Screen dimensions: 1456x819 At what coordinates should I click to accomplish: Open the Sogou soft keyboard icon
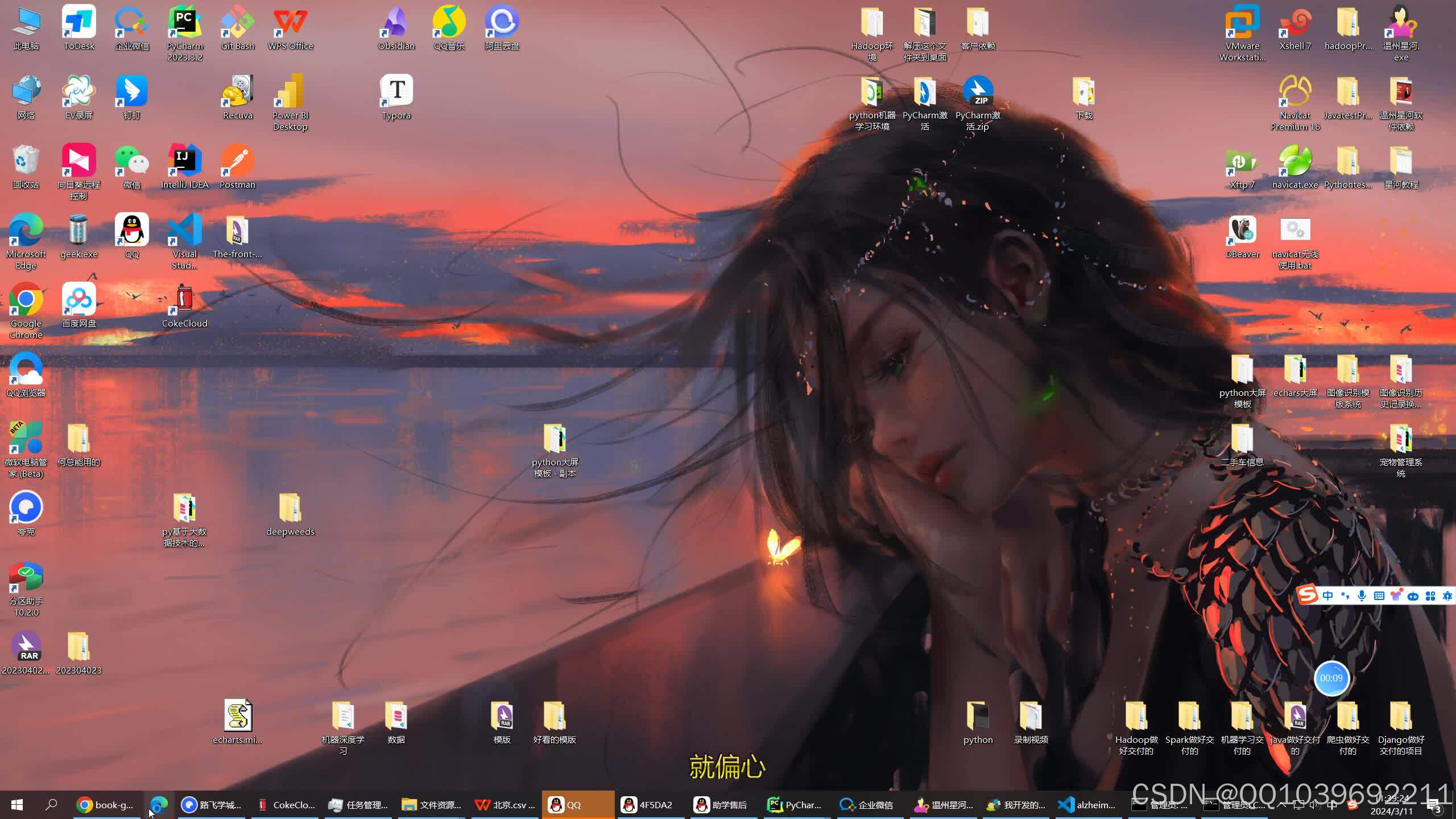pos(1379,595)
